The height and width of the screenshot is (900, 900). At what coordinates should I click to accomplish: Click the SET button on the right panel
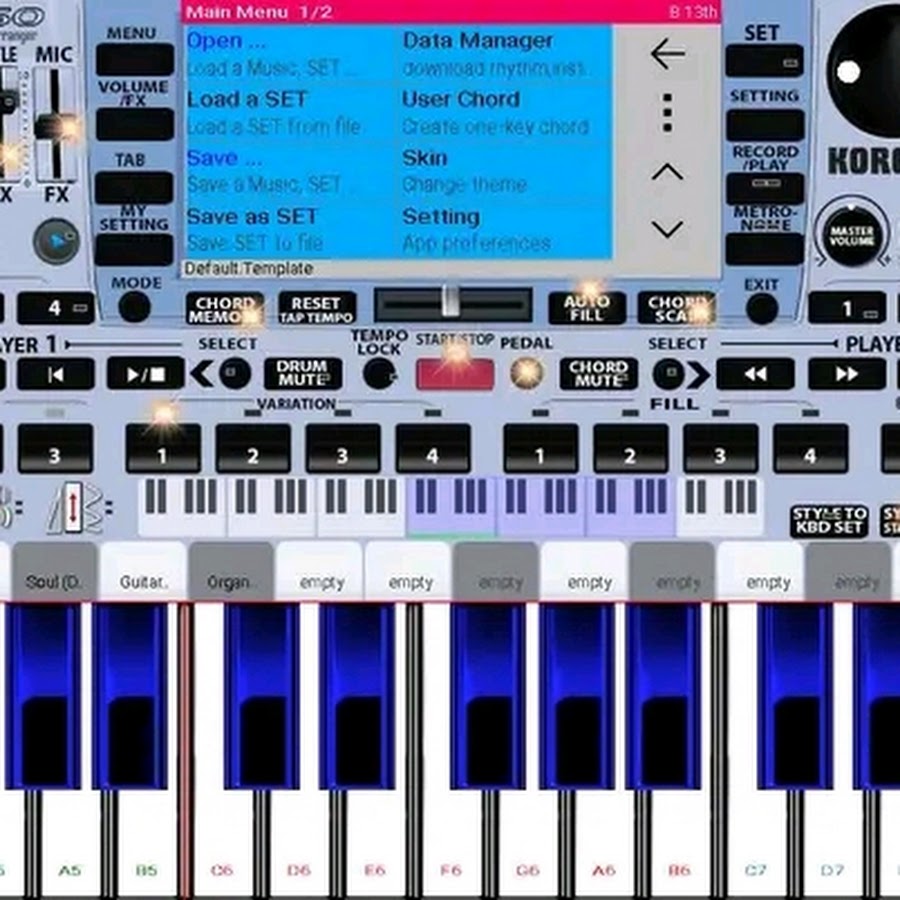coord(765,61)
